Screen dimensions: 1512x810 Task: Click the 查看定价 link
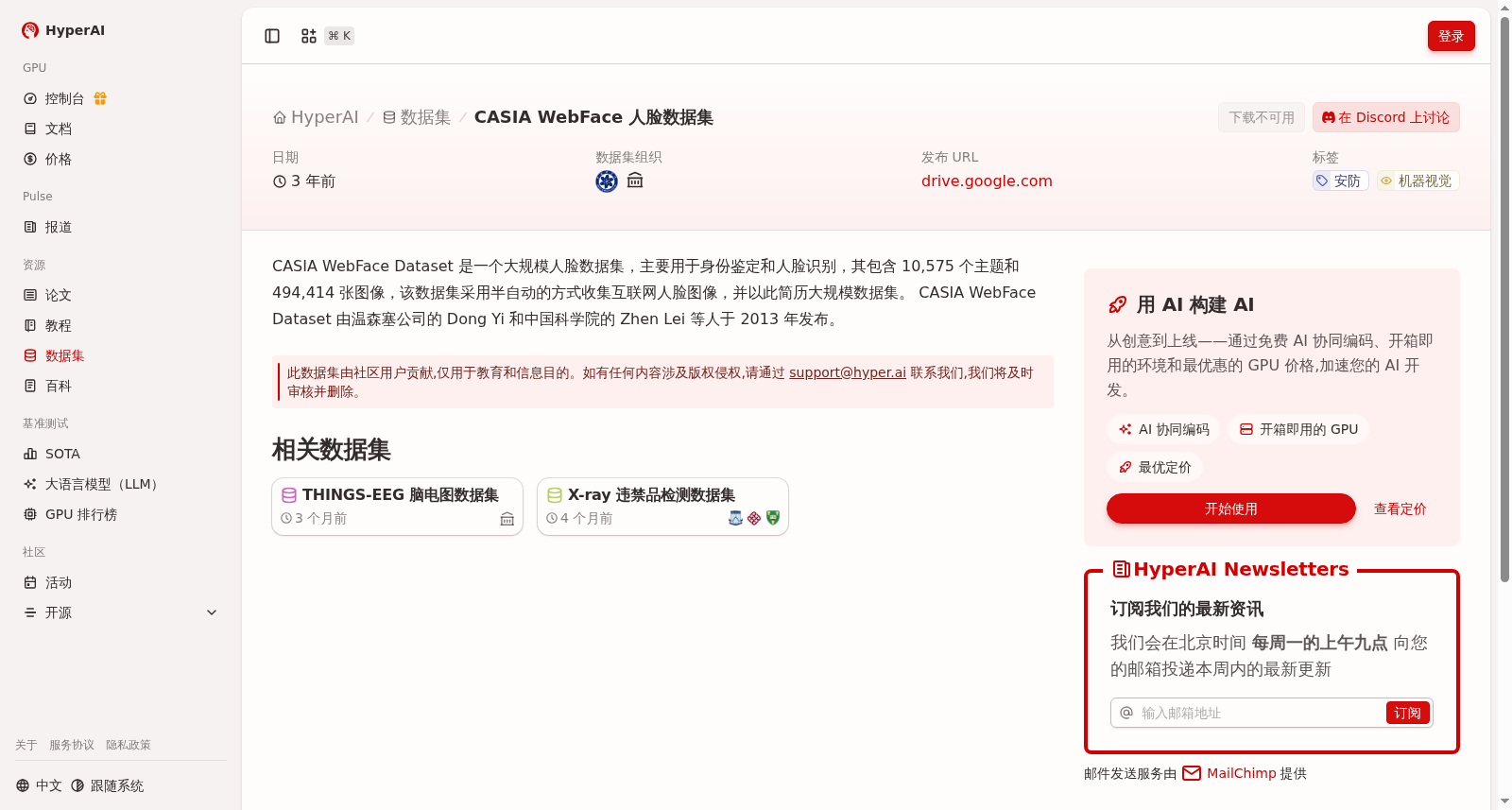[x=1400, y=508]
